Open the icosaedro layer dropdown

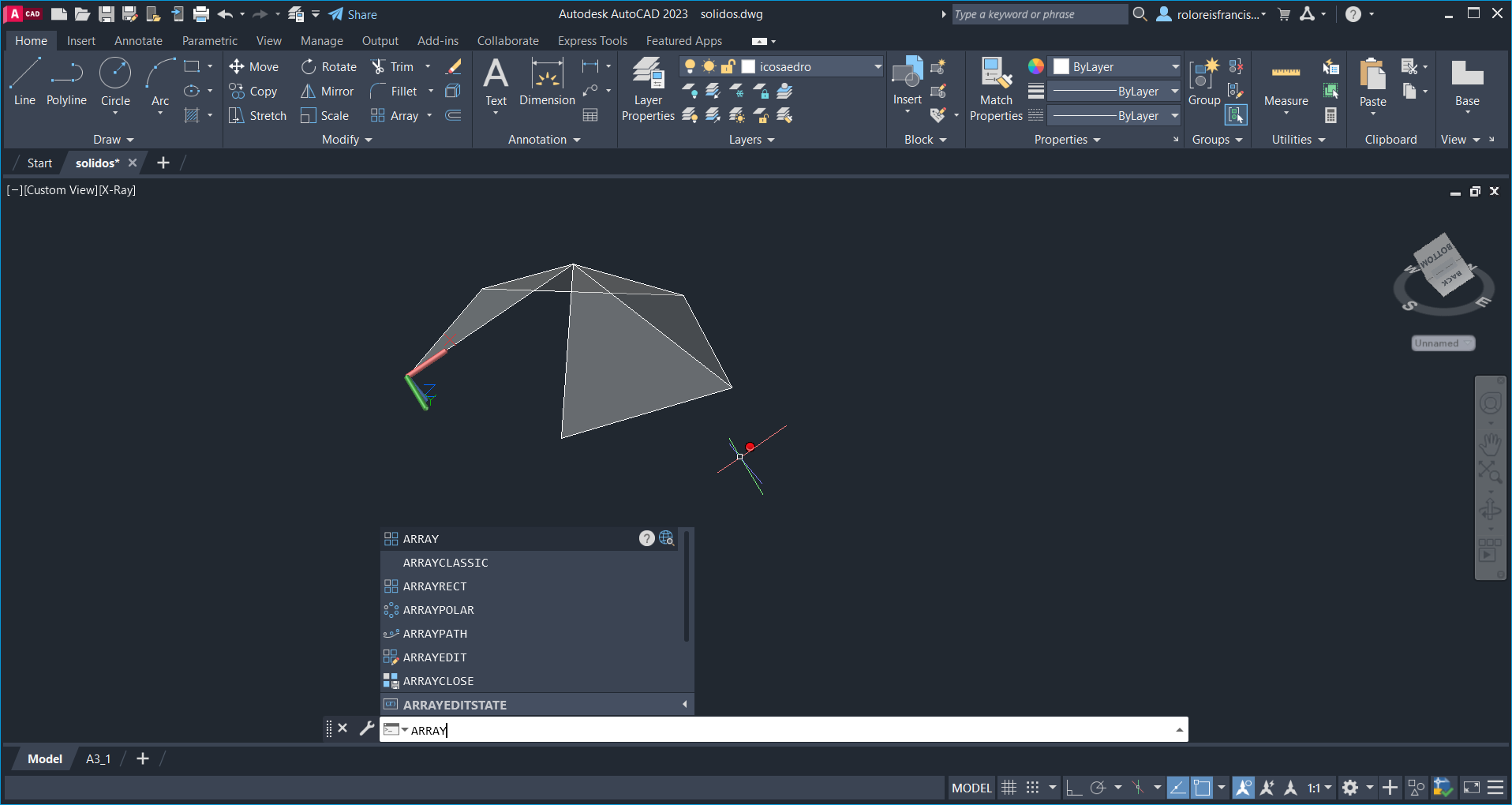click(877, 67)
